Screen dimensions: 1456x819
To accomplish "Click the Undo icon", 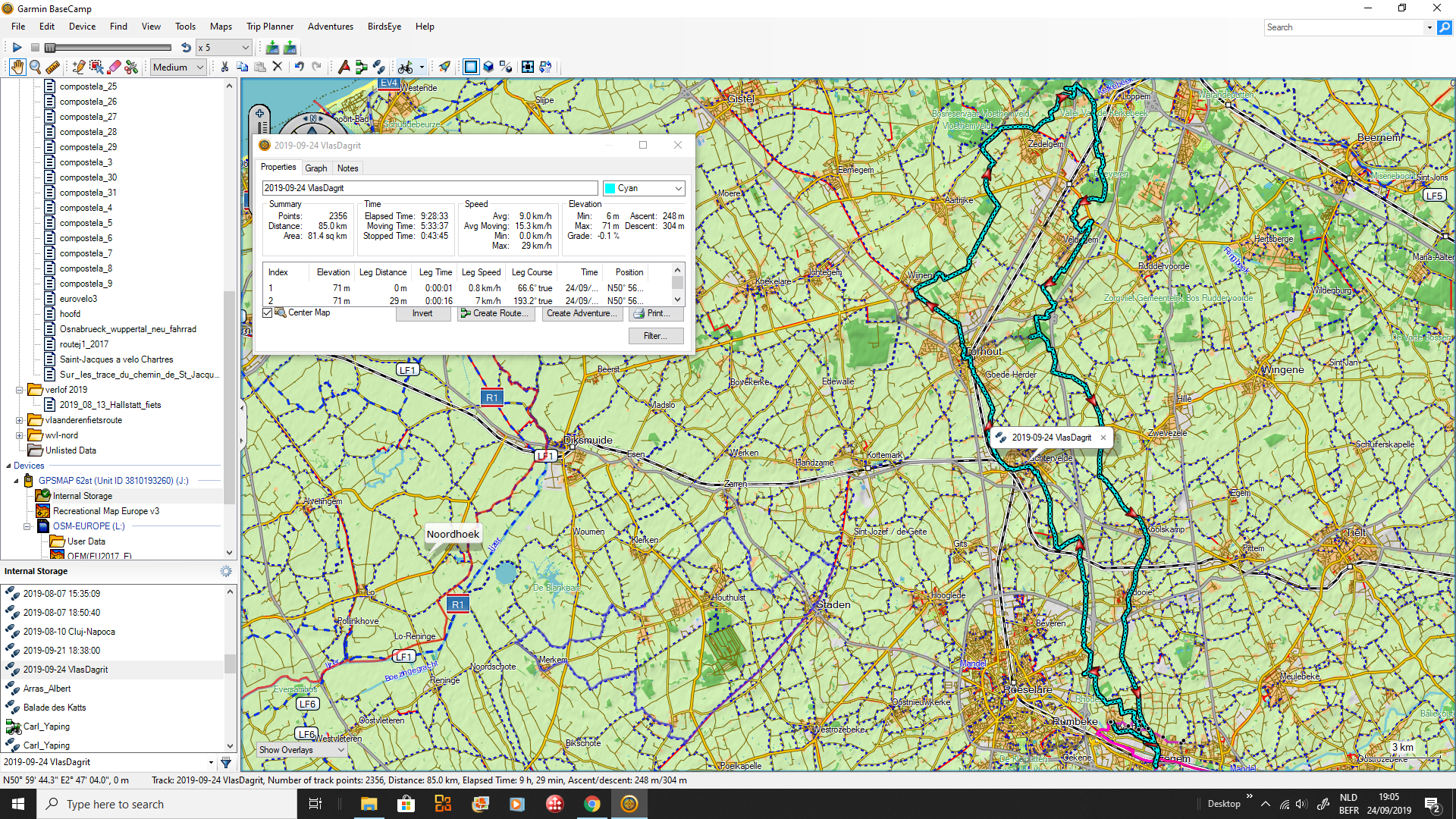I will 300,67.
